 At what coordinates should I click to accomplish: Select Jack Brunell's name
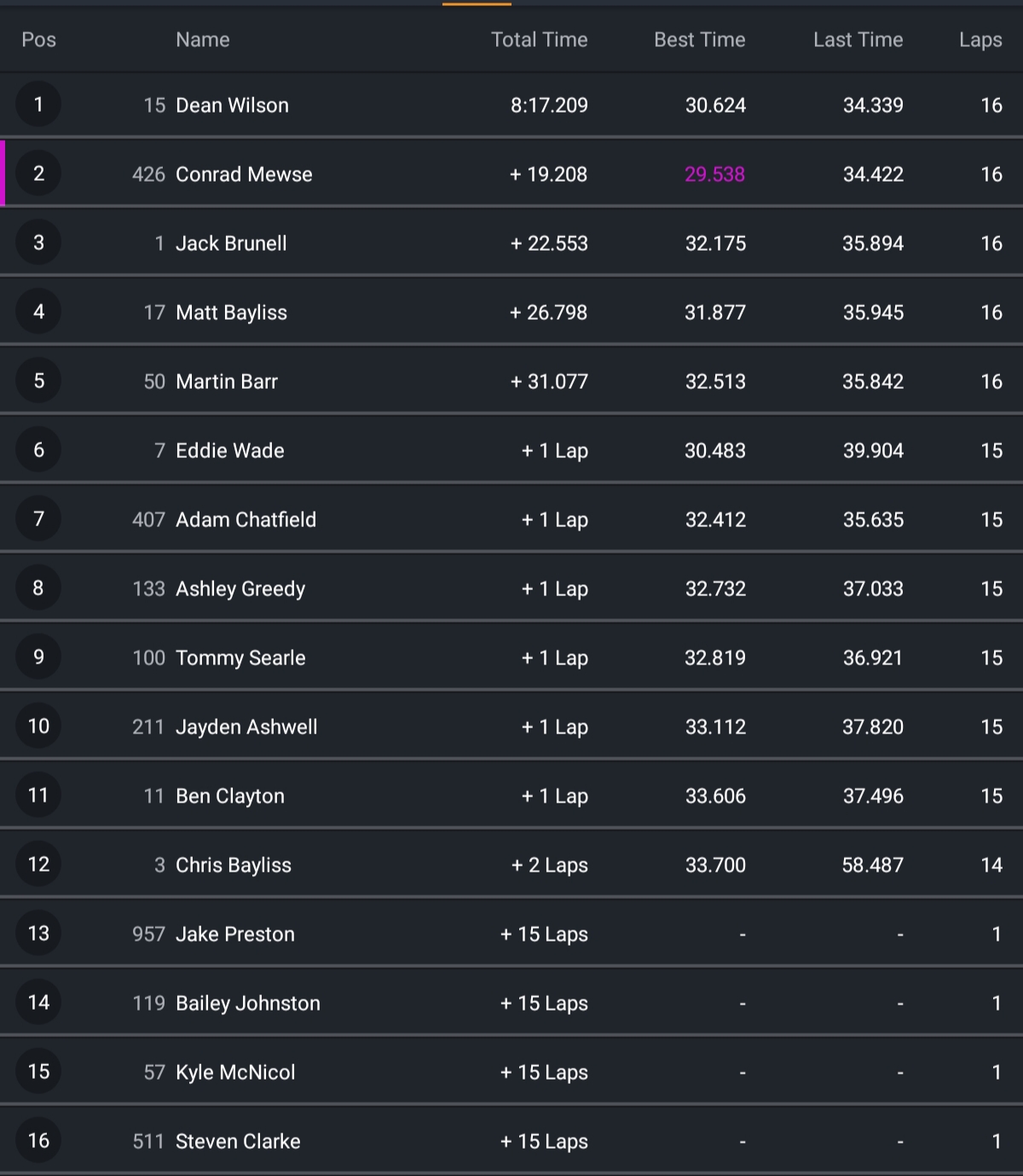pyautogui.click(x=231, y=244)
